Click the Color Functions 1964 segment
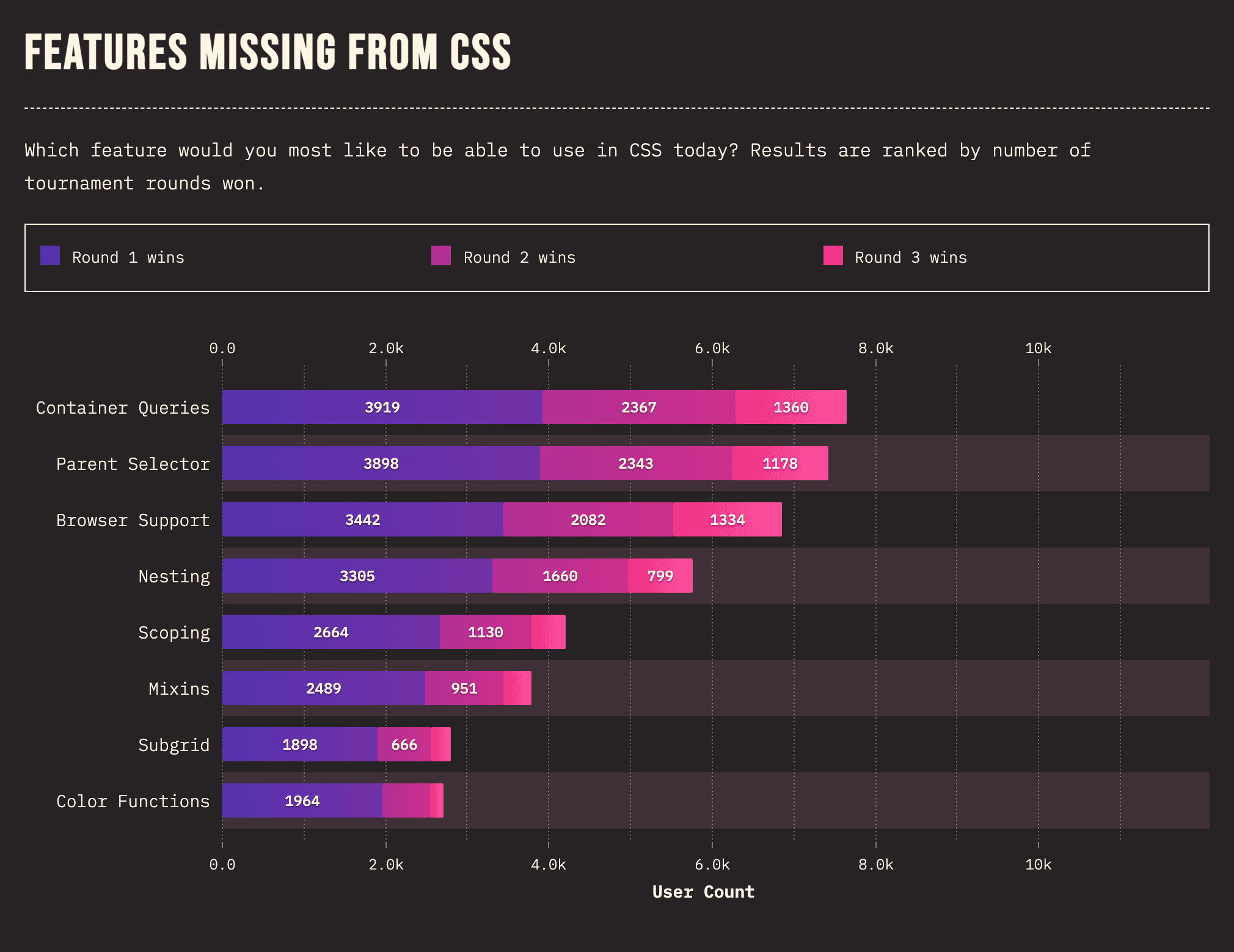This screenshot has height=952, width=1234. click(x=302, y=800)
